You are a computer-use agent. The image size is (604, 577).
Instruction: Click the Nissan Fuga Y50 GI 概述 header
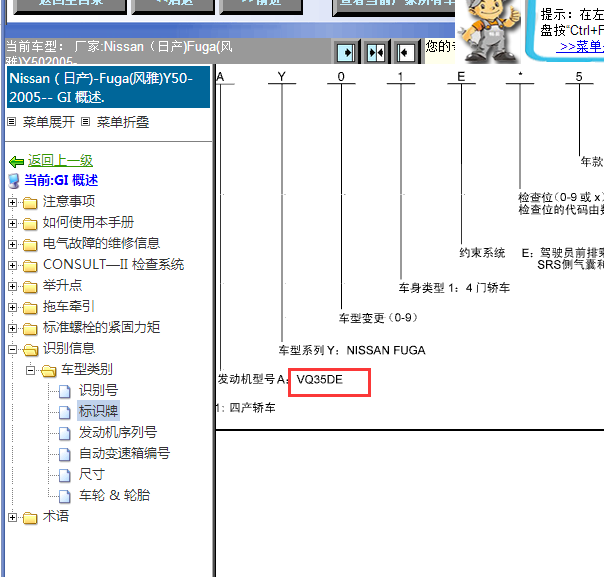tap(108, 87)
